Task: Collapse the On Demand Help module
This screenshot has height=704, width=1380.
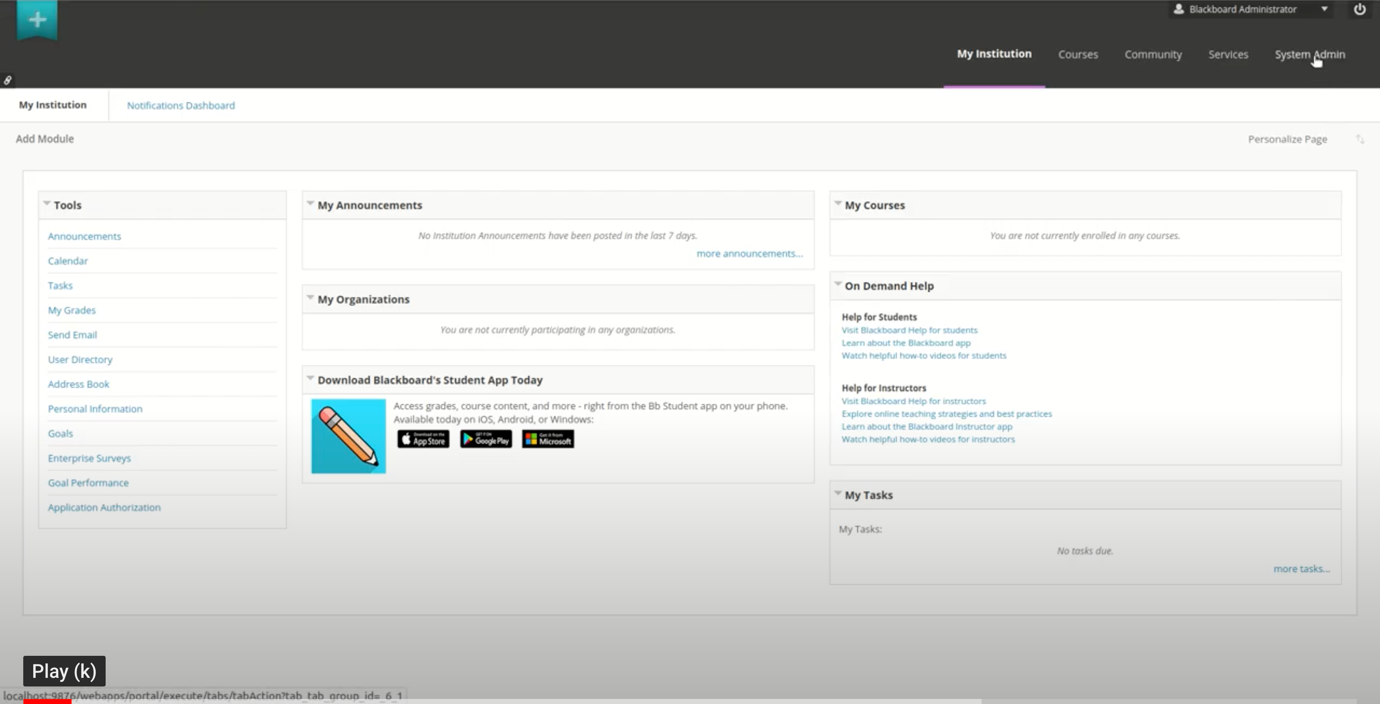Action: [x=837, y=285]
